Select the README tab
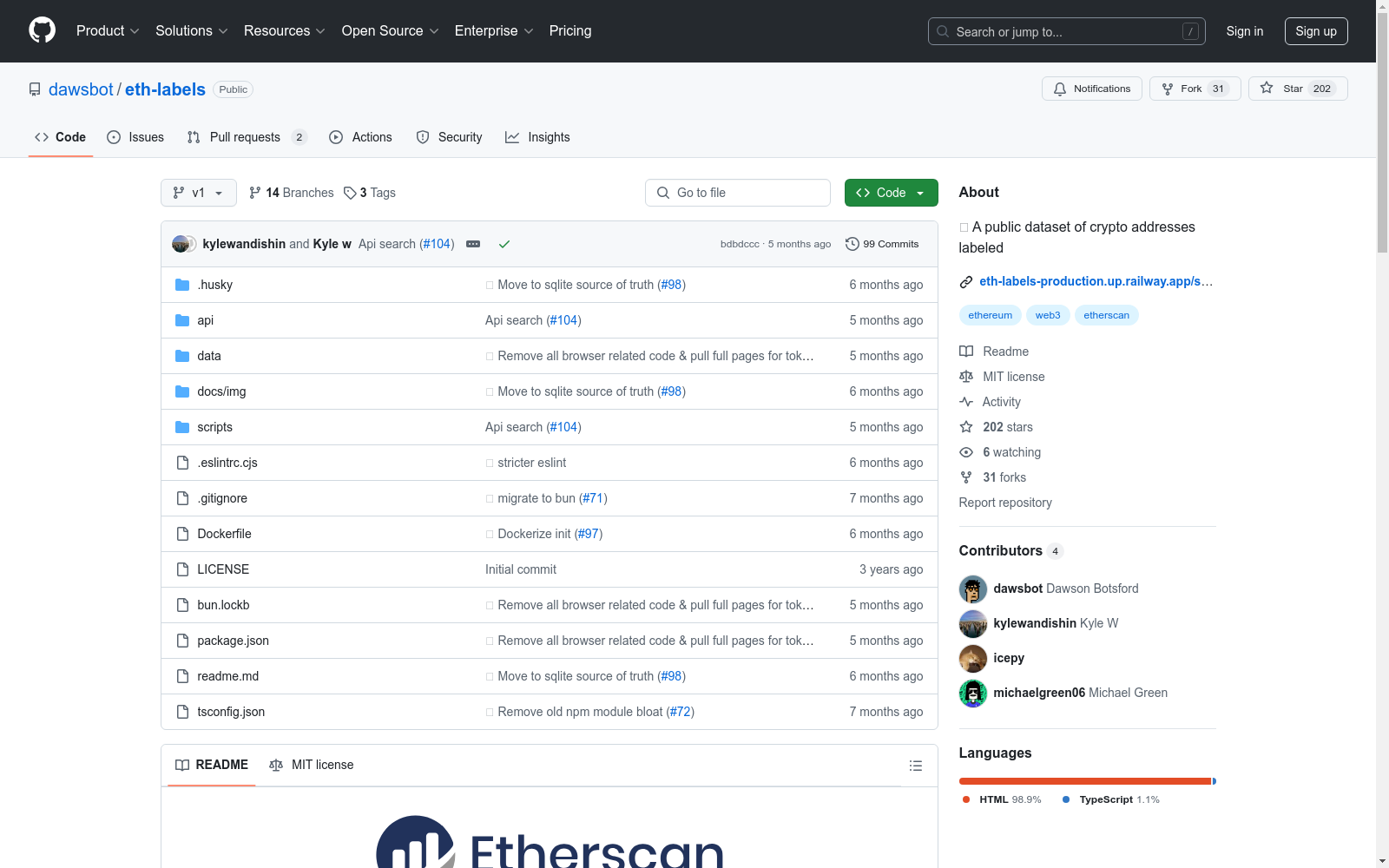 click(212, 765)
